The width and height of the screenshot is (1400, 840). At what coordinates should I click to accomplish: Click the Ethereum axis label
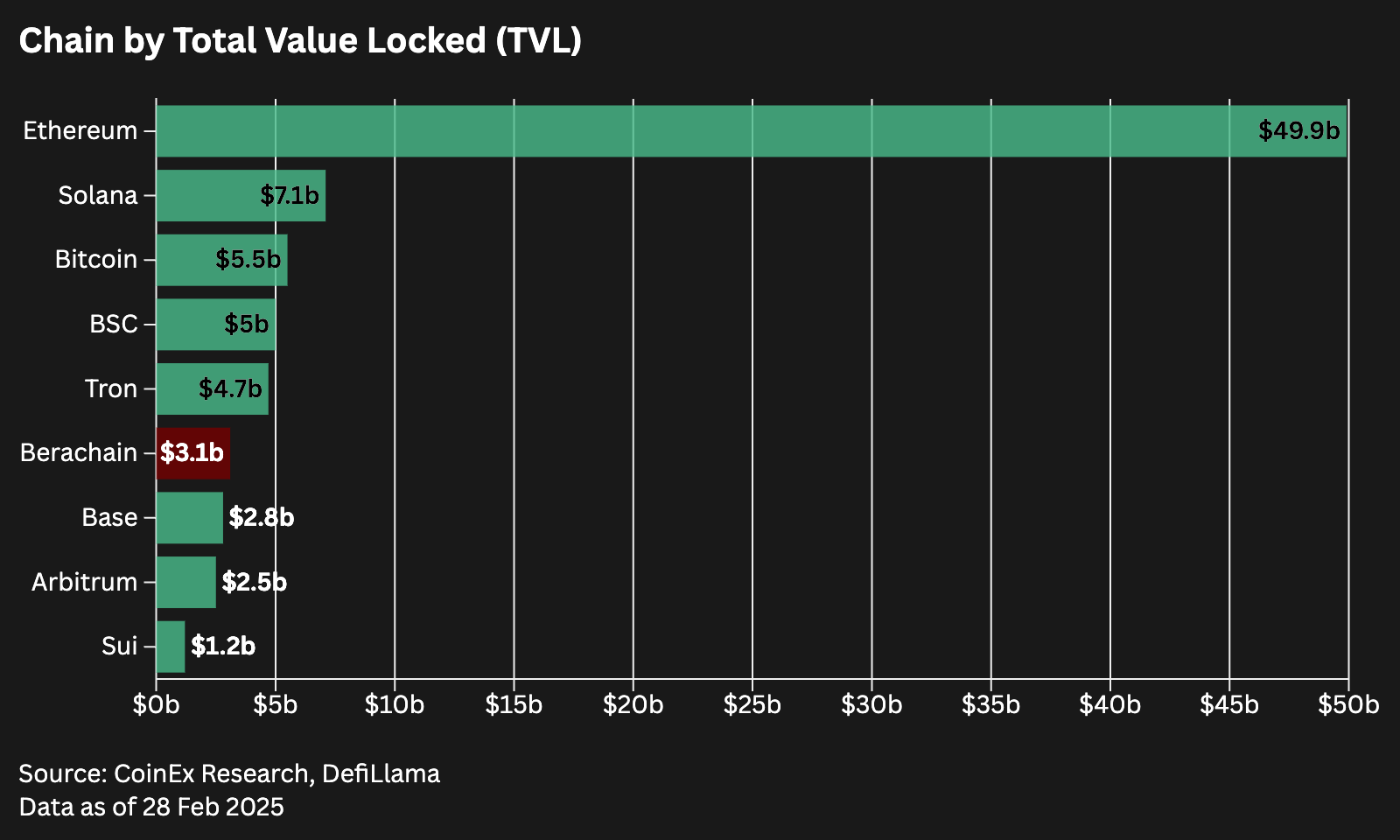[80, 131]
